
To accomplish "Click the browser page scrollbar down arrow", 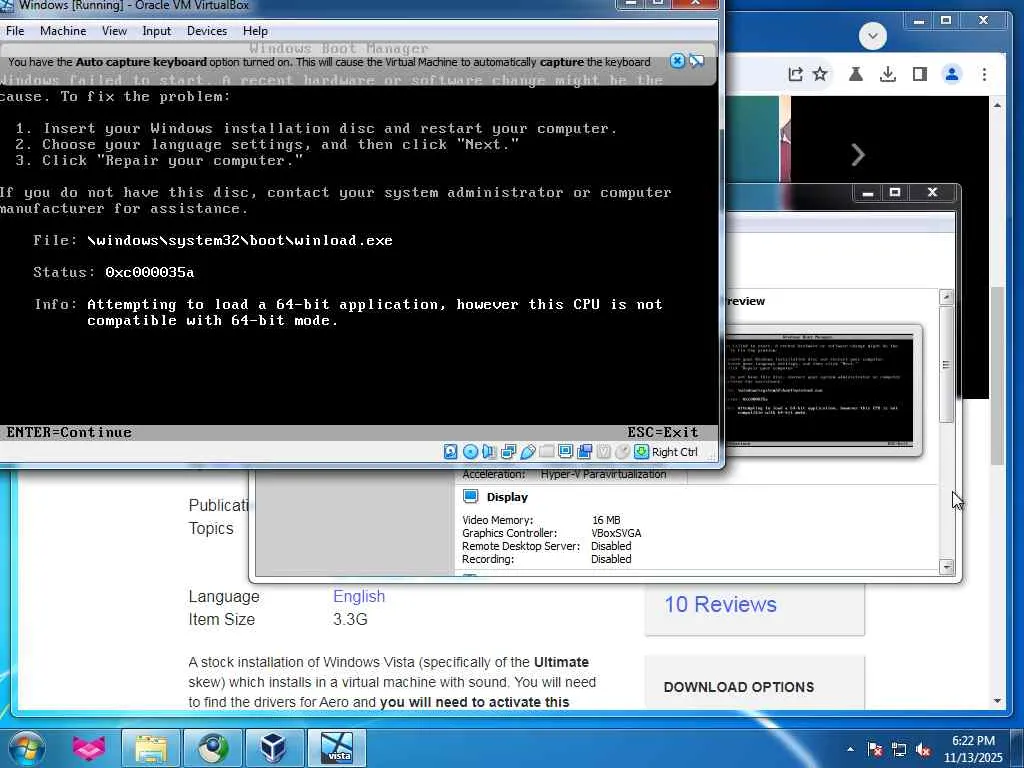I will click(997, 701).
